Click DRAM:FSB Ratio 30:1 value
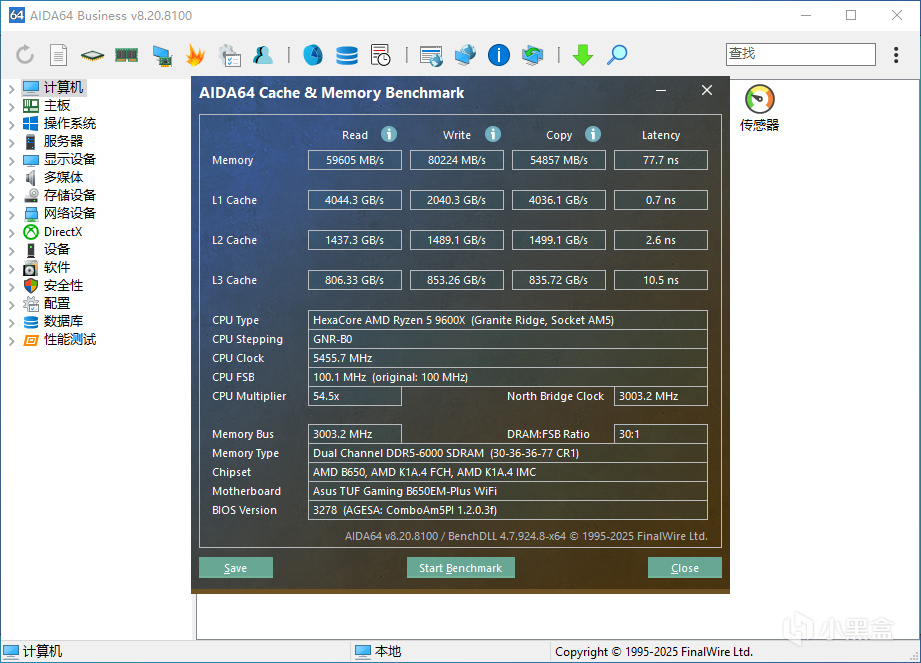921x663 pixels. coord(660,434)
